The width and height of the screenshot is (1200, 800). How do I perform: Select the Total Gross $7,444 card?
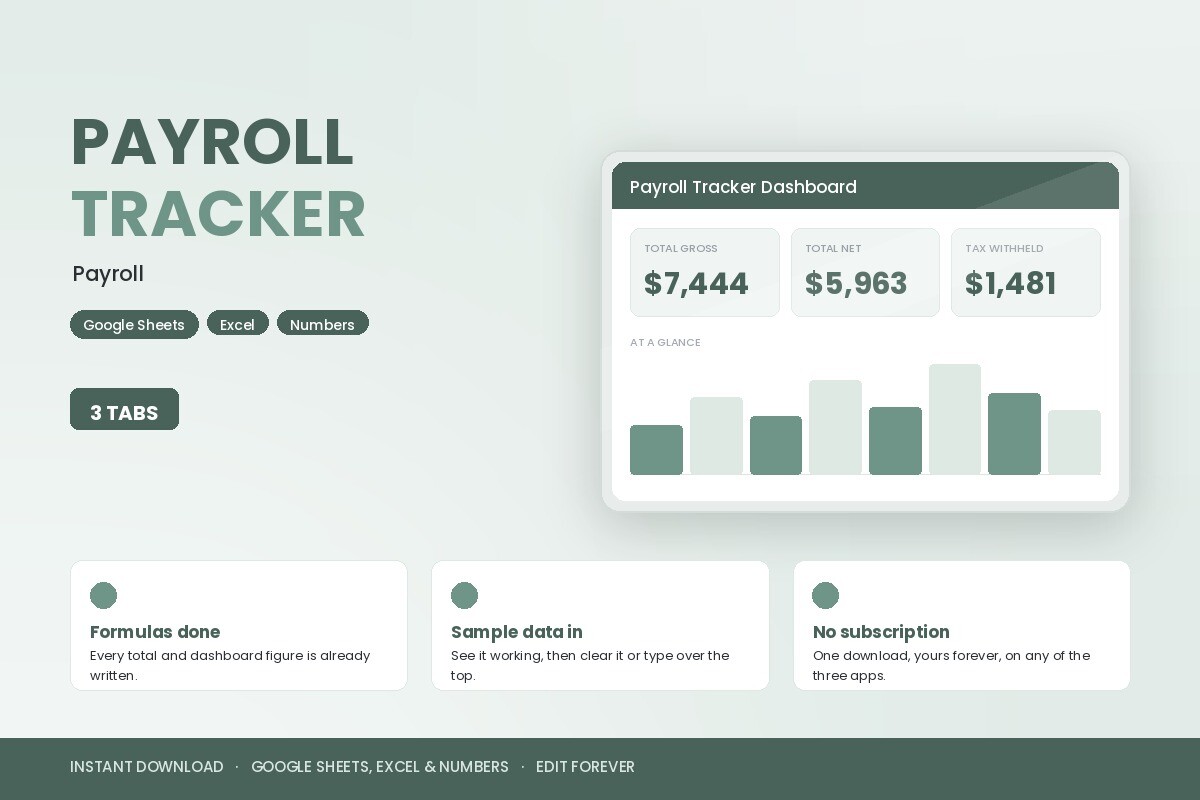(x=705, y=272)
